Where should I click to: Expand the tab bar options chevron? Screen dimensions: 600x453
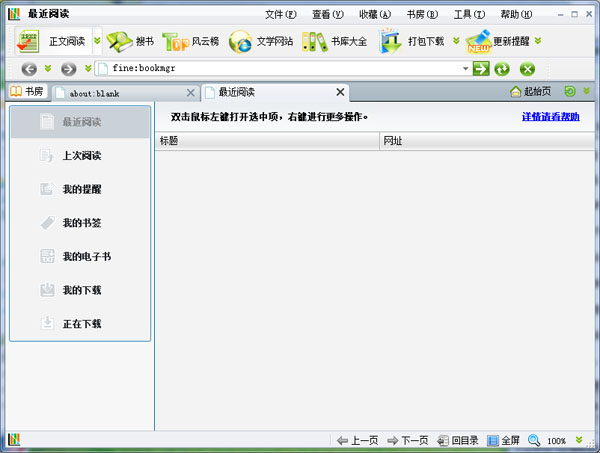point(586,91)
